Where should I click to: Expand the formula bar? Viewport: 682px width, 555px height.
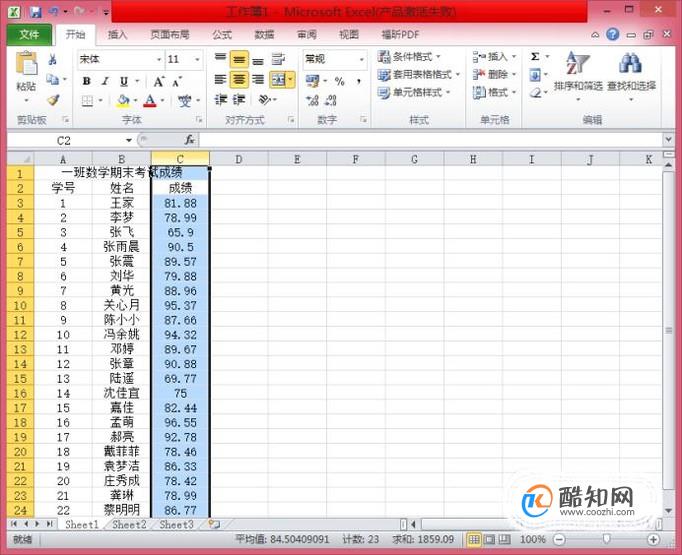tap(668, 140)
